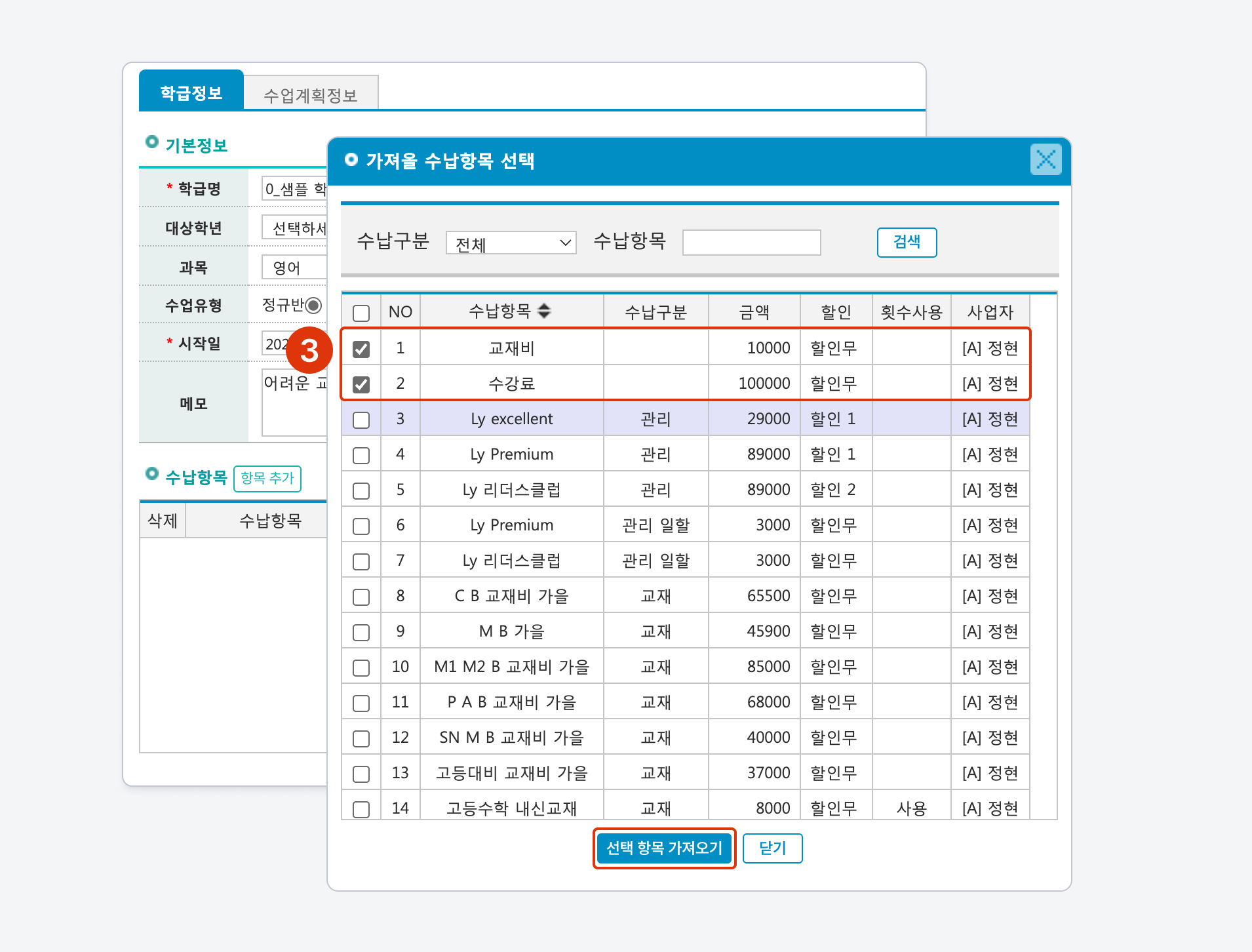This screenshot has height=952, width=1252.
Task: Open the 수납구분 전체 dropdown
Action: tap(511, 243)
